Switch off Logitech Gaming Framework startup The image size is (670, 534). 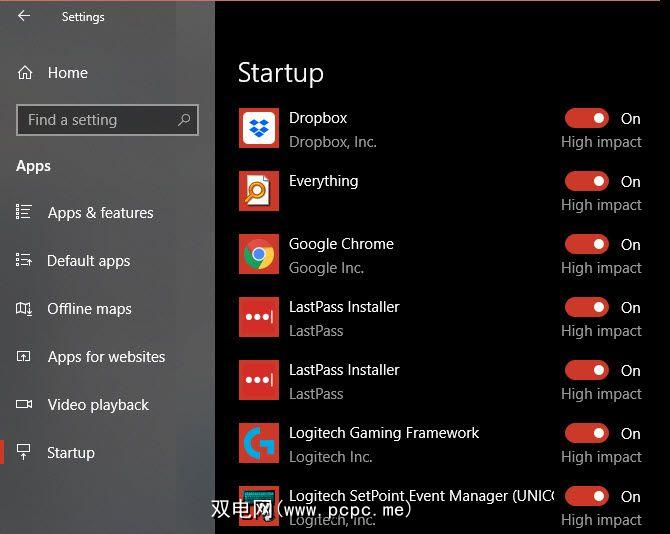587,433
